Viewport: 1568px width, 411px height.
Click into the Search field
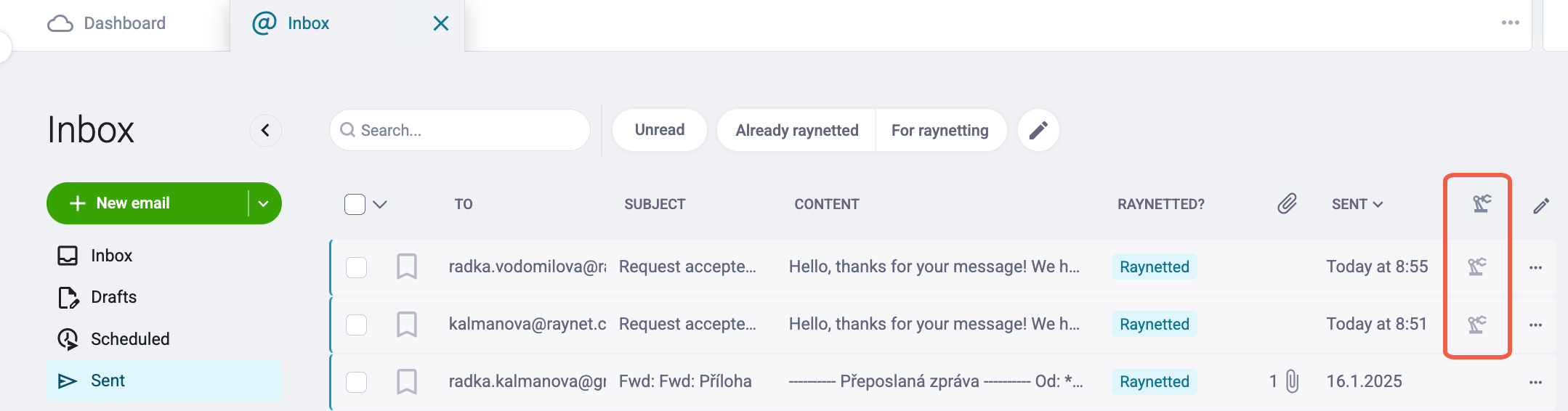tap(460, 130)
